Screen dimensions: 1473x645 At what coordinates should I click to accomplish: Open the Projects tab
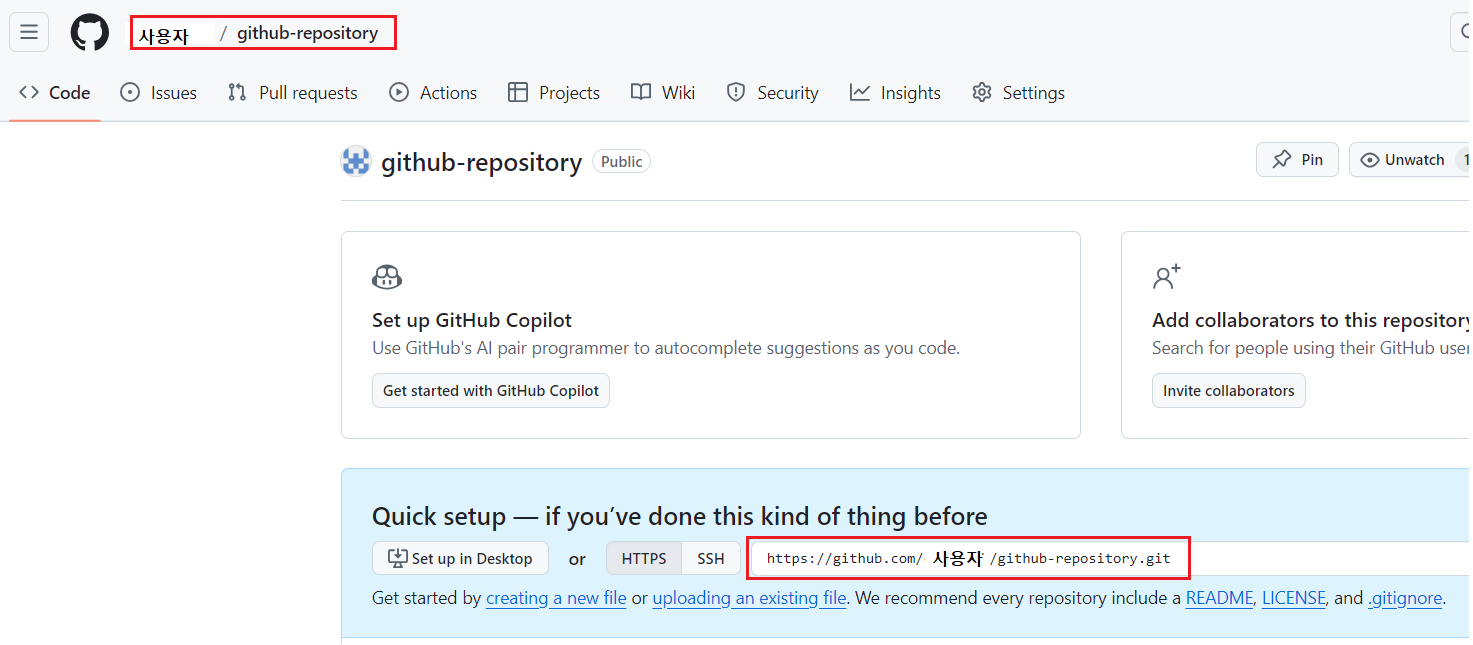point(554,93)
